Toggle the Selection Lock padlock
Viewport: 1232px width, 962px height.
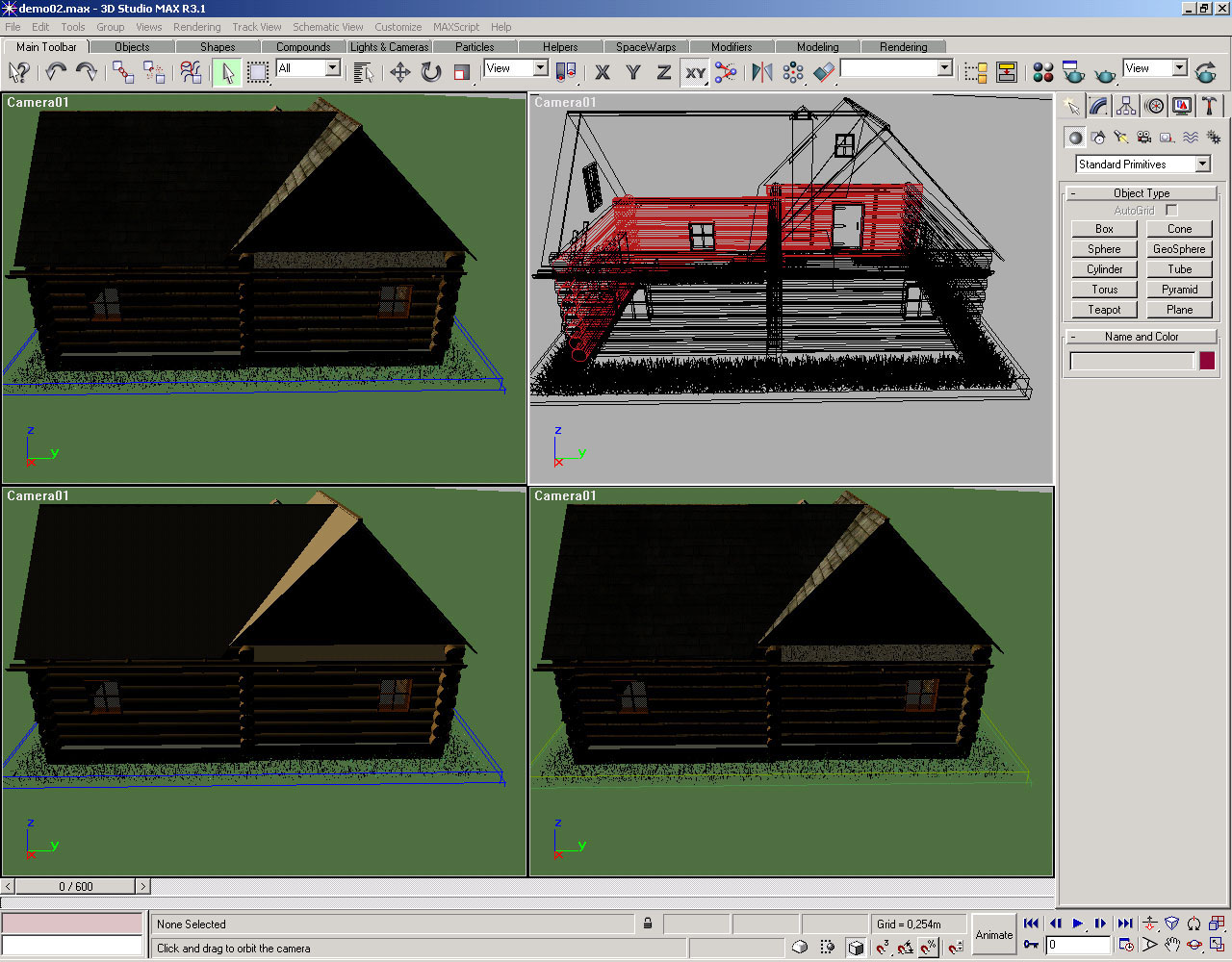tap(648, 924)
